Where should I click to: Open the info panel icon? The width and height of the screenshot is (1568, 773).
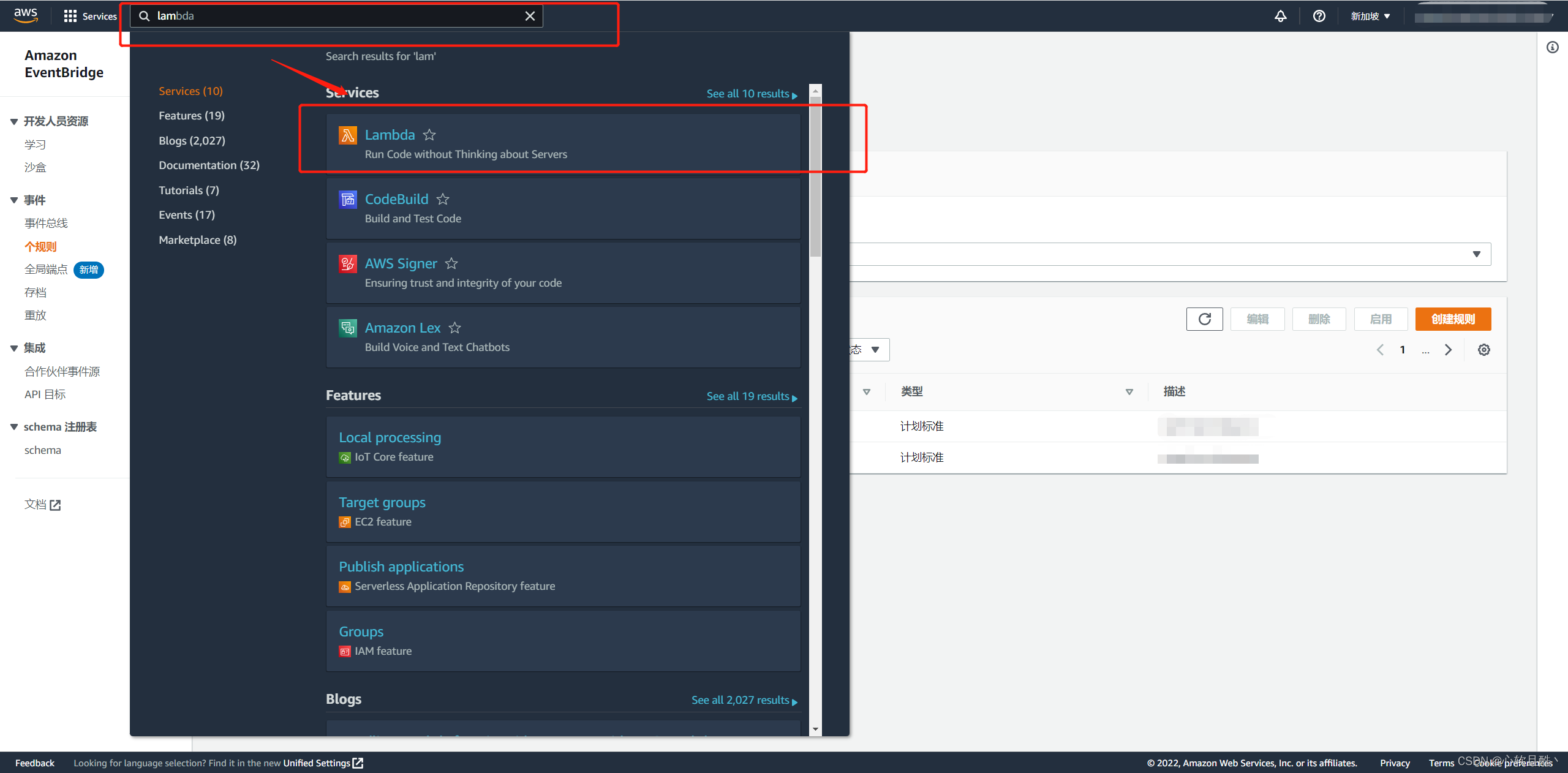(x=1552, y=47)
